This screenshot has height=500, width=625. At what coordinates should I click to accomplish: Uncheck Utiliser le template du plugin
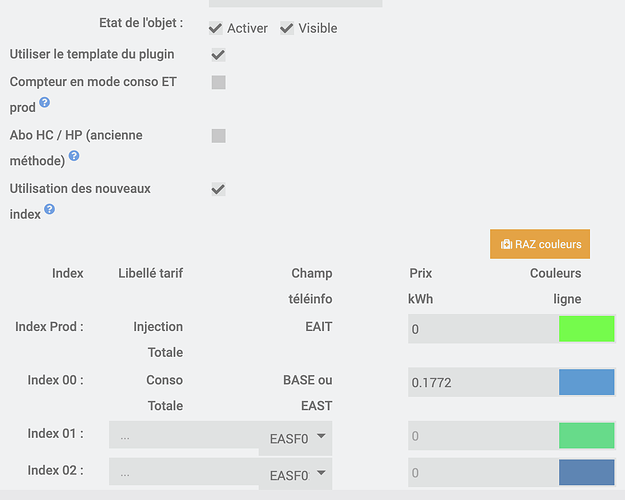pos(218,55)
